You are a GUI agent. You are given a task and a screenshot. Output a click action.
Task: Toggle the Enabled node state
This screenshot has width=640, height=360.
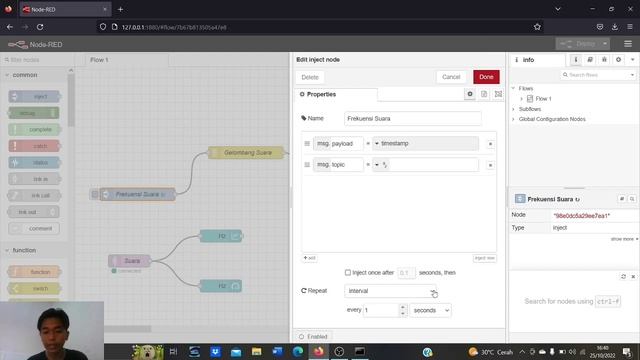click(313, 336)
